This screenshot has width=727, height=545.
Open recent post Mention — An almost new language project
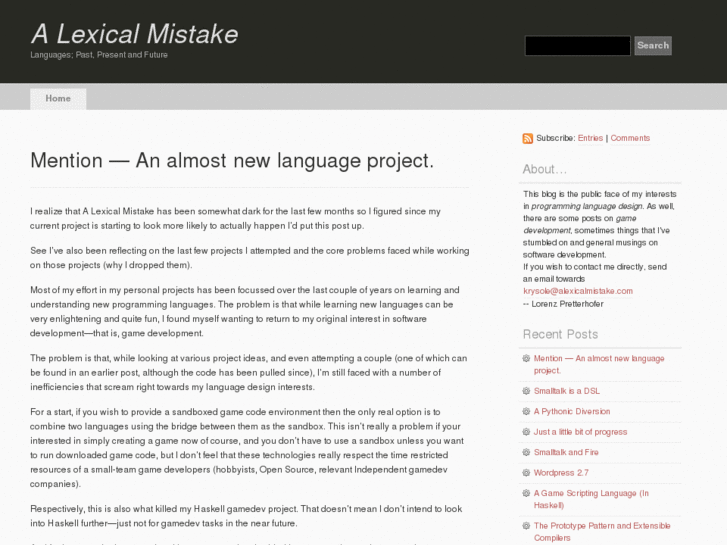[x=599, y=364]
